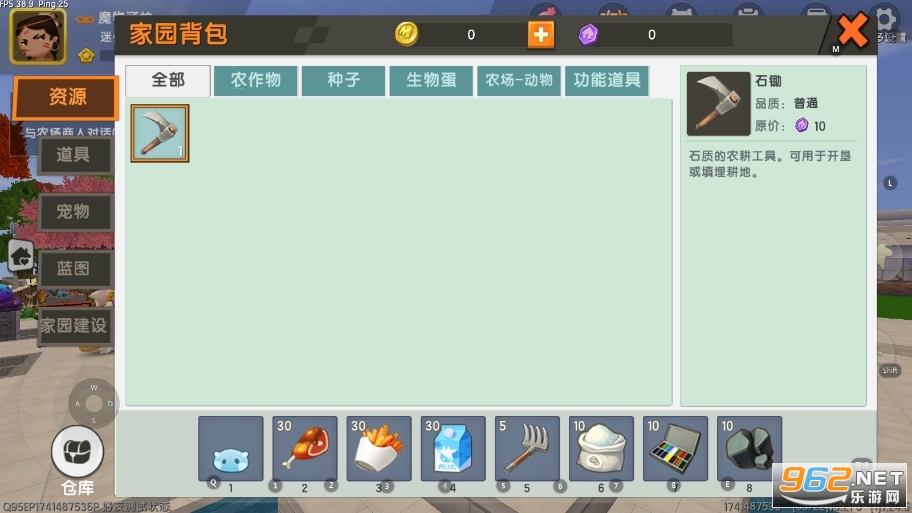The image size is (912, 513).
Task: Open the 农场-动物 farm animals tab
Action: pos(519,81)
